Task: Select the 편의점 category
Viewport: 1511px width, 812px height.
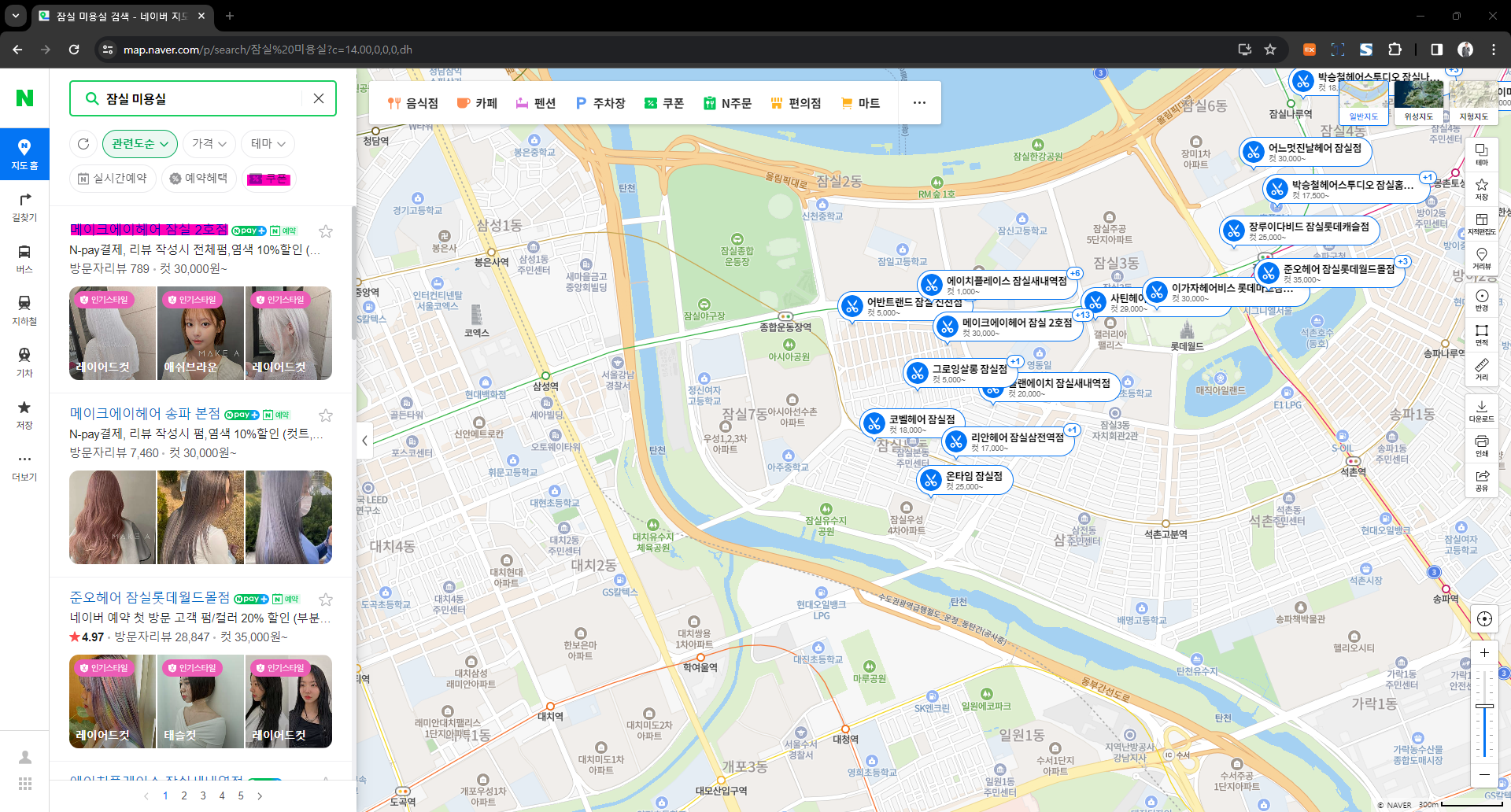Action: coord(796,103)
